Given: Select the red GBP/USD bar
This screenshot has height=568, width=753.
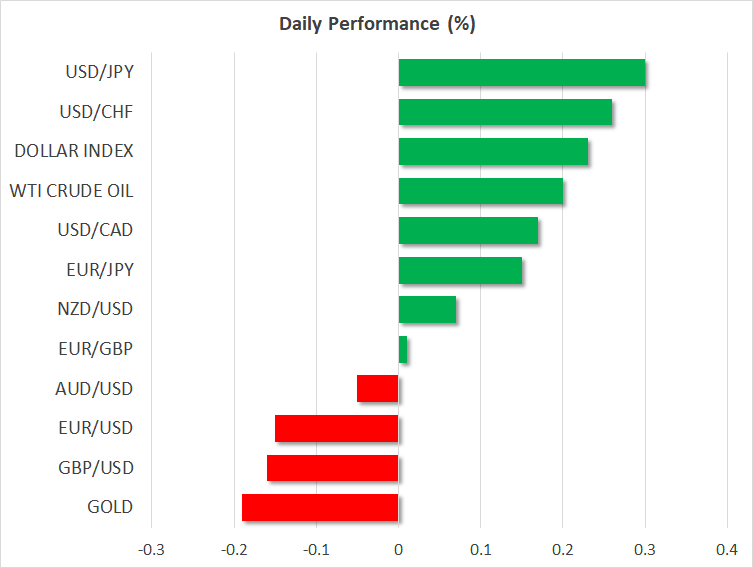Looking at the screenshot, I should tap(333, 467).
